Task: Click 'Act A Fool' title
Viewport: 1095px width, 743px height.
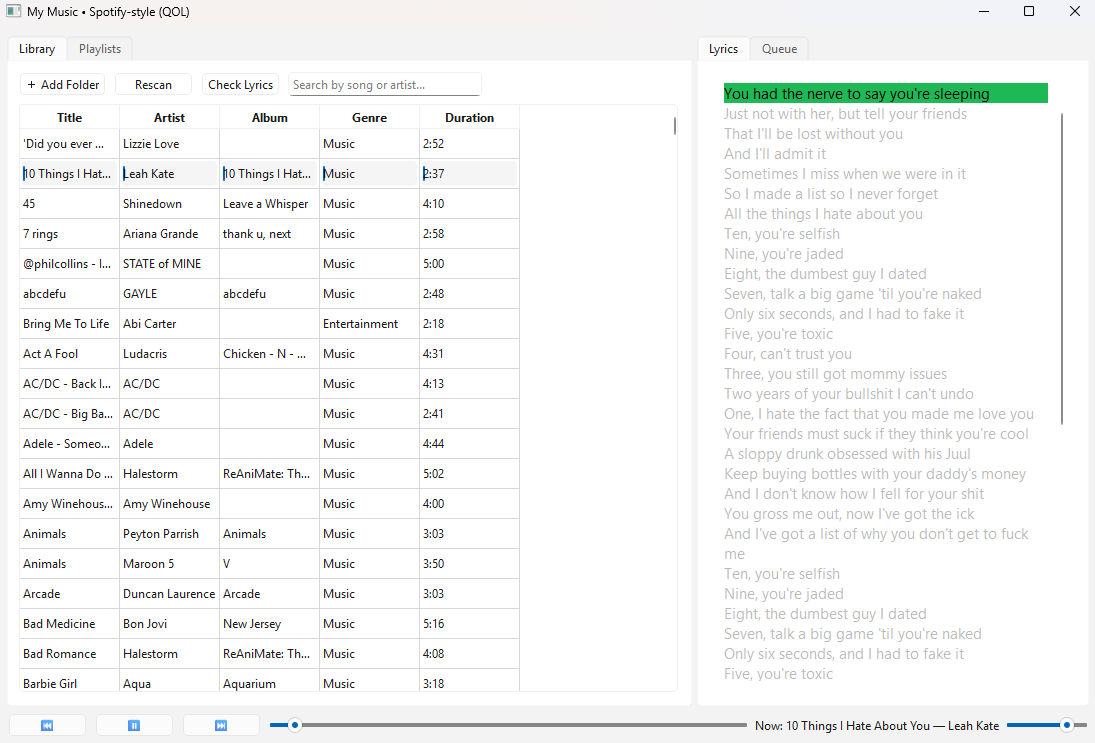Action: click(x=69, y=354)
